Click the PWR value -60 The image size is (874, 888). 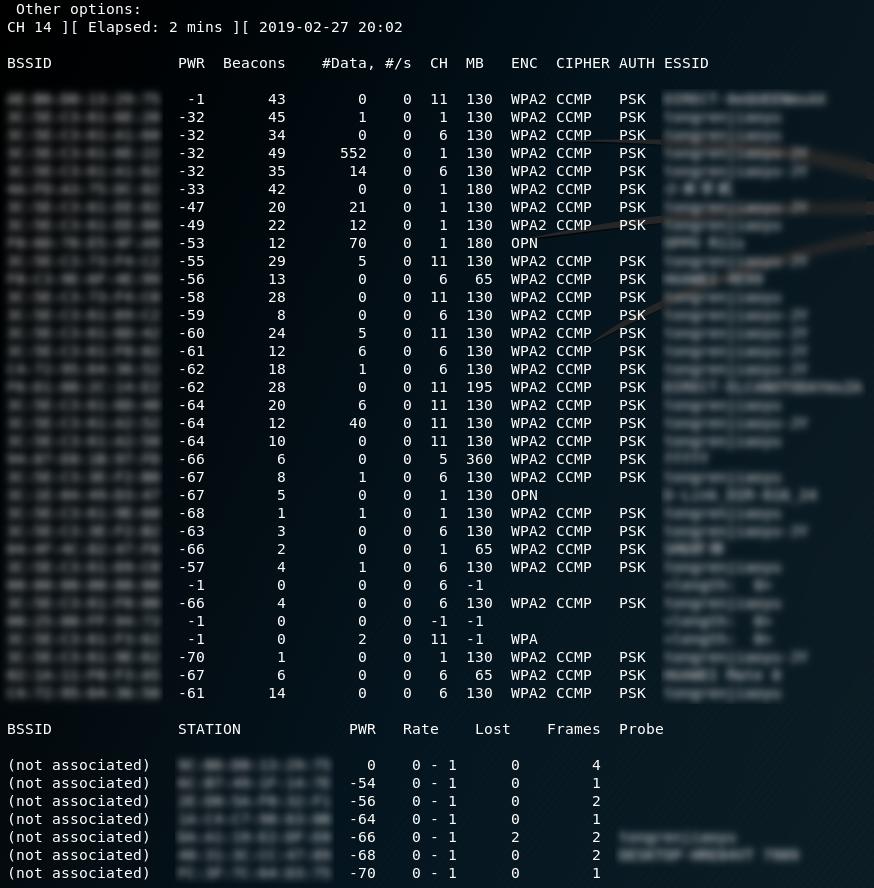(x=191, y=334)
